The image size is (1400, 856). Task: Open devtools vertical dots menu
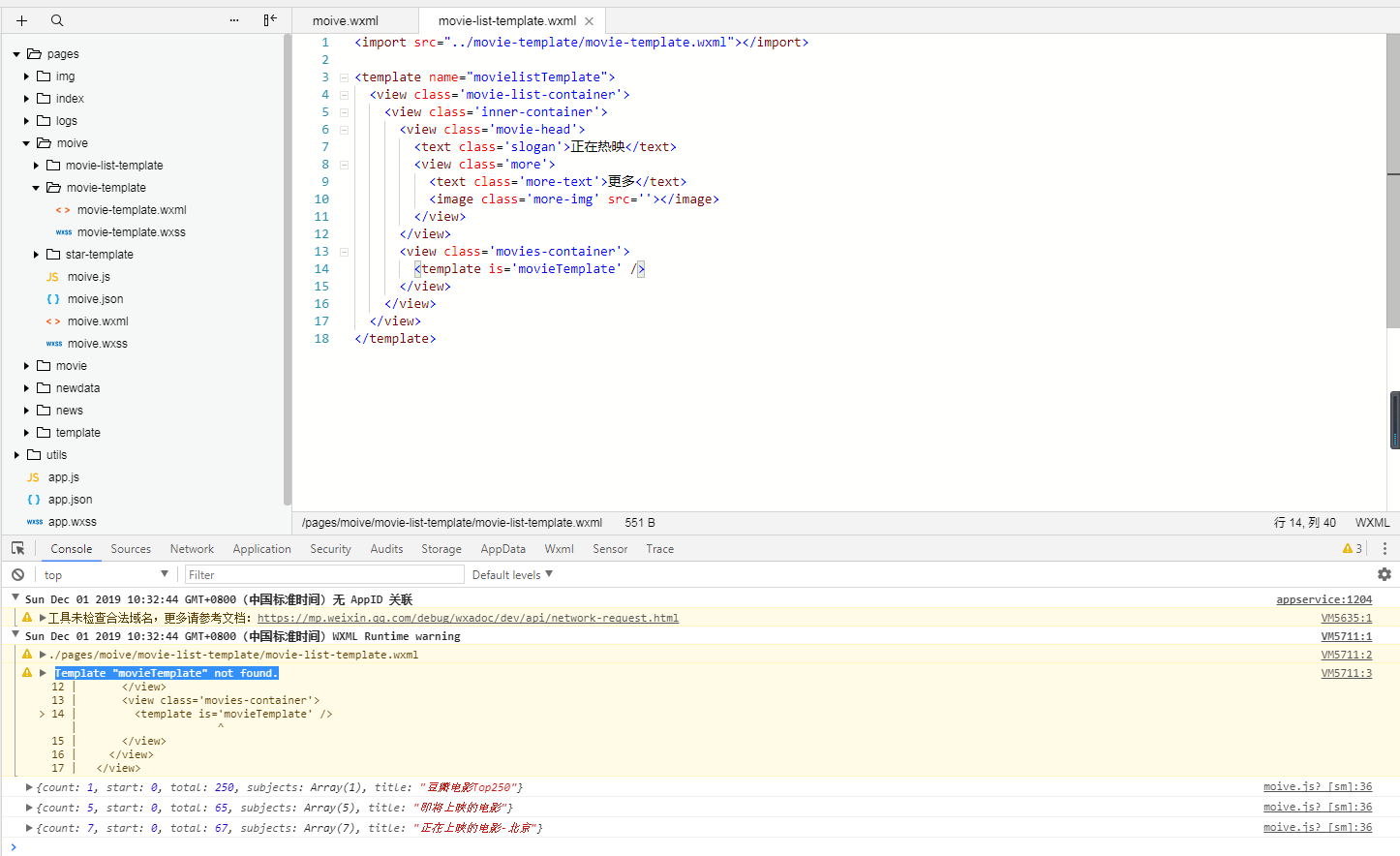pos(1385,548)
